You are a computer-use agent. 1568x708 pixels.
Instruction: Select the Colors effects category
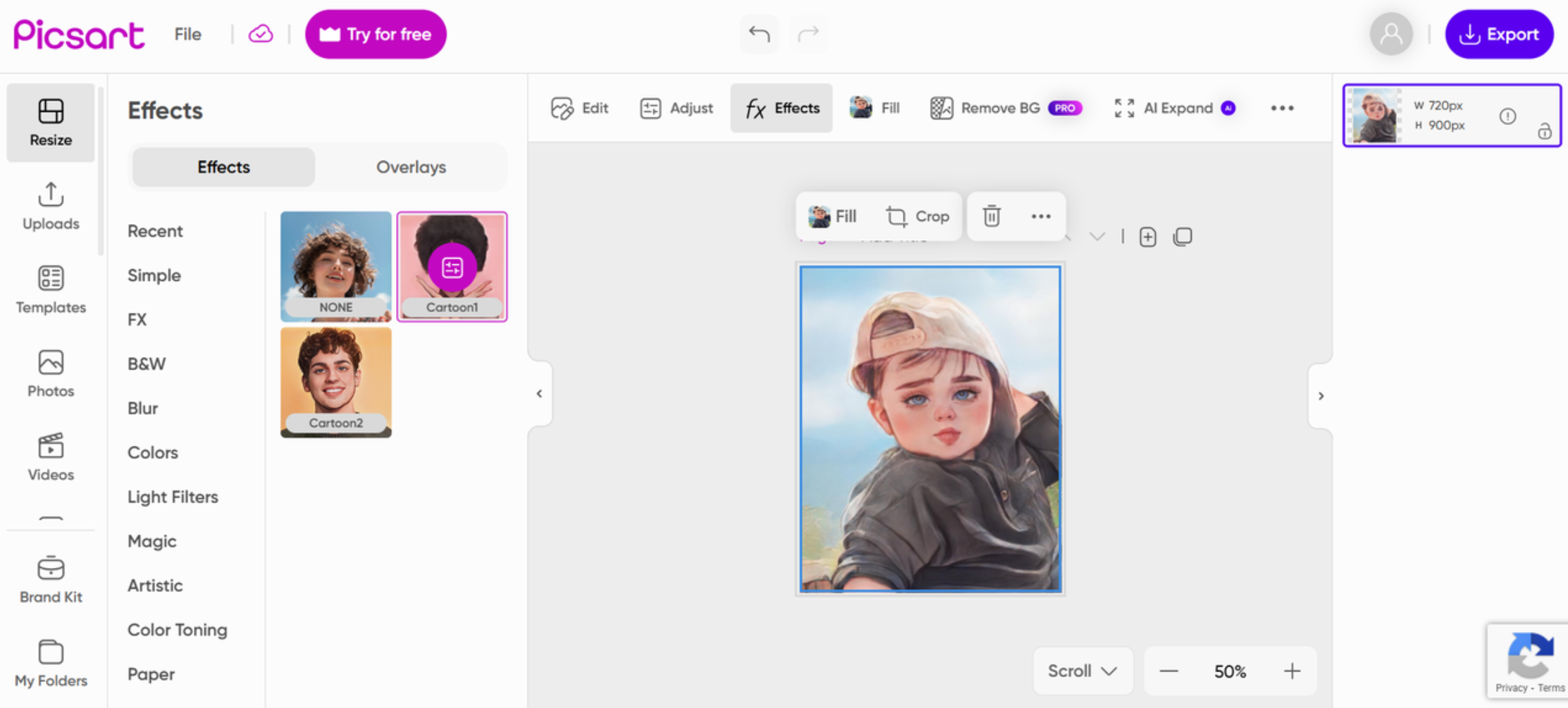click(153, 453)
